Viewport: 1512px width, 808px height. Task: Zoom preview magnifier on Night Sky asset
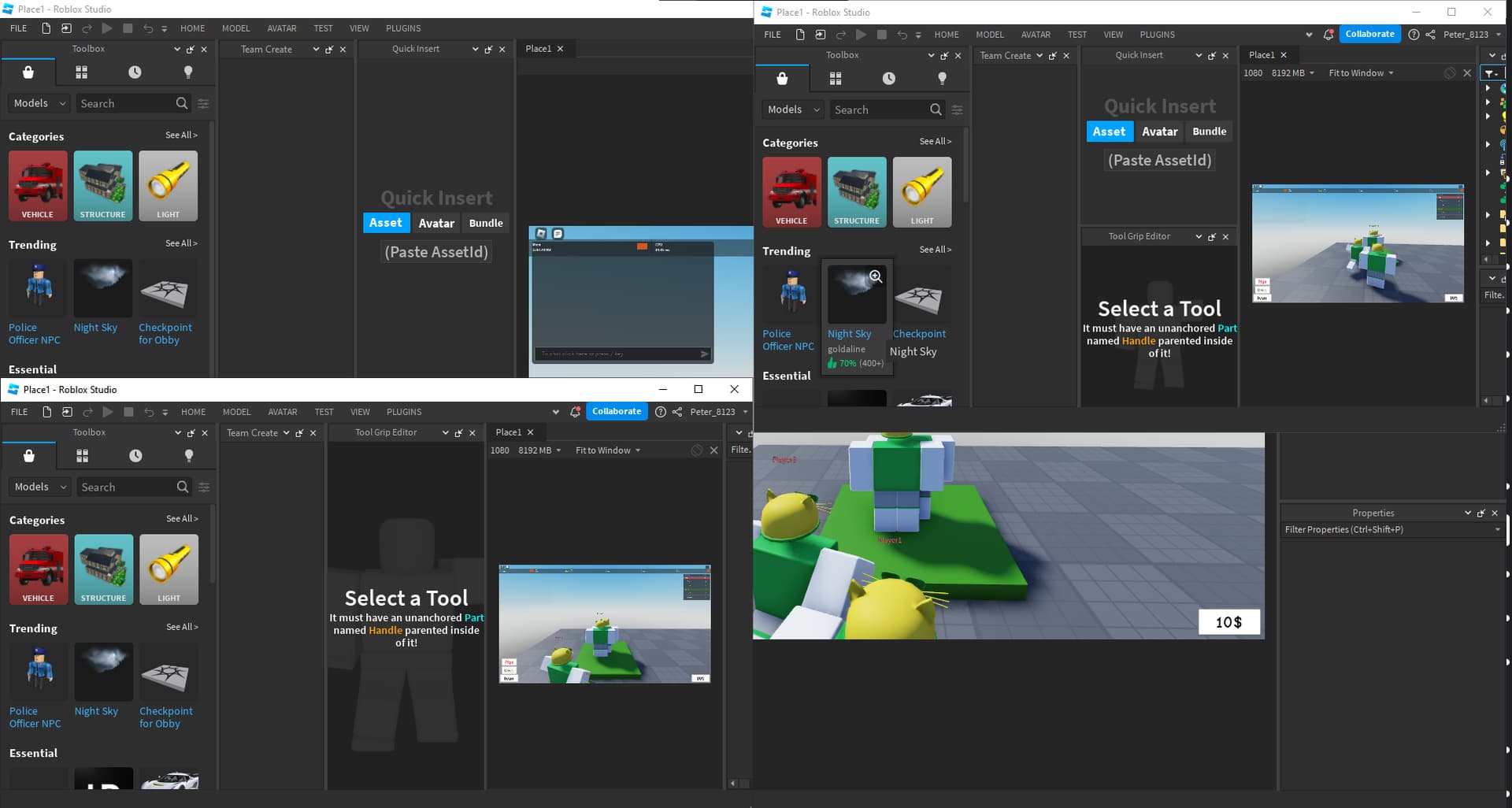(876, 276)
